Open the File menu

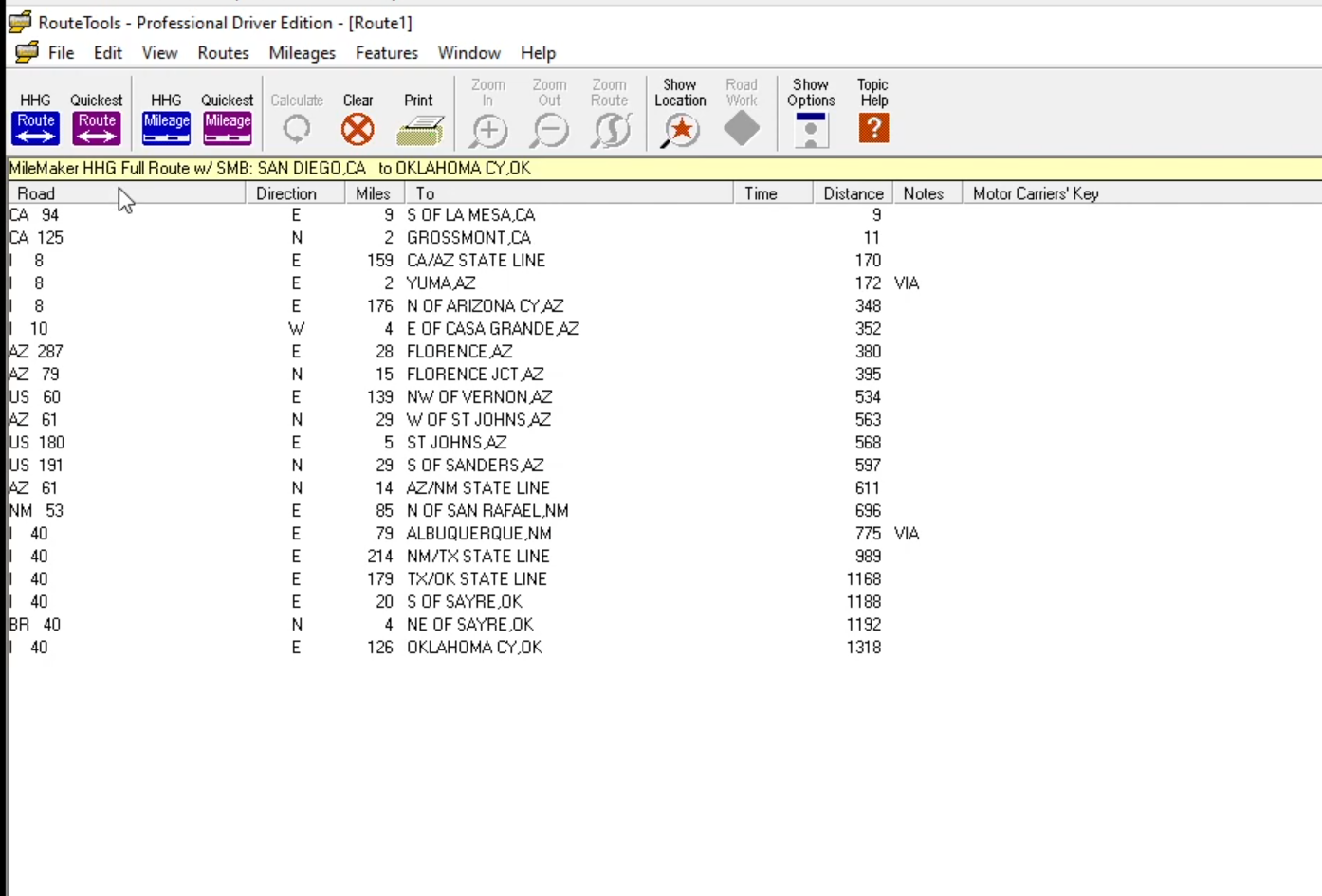click(62, 53)
